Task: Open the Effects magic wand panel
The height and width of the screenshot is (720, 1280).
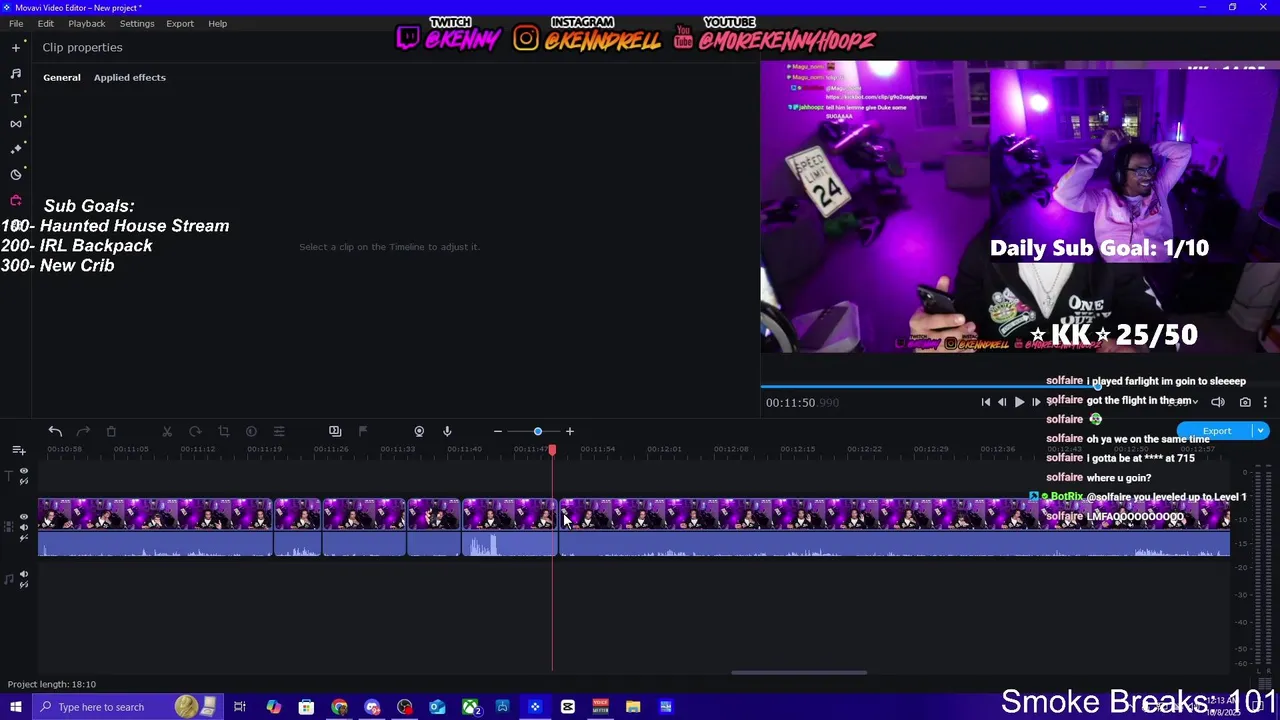Action: (x=15, y=148)
